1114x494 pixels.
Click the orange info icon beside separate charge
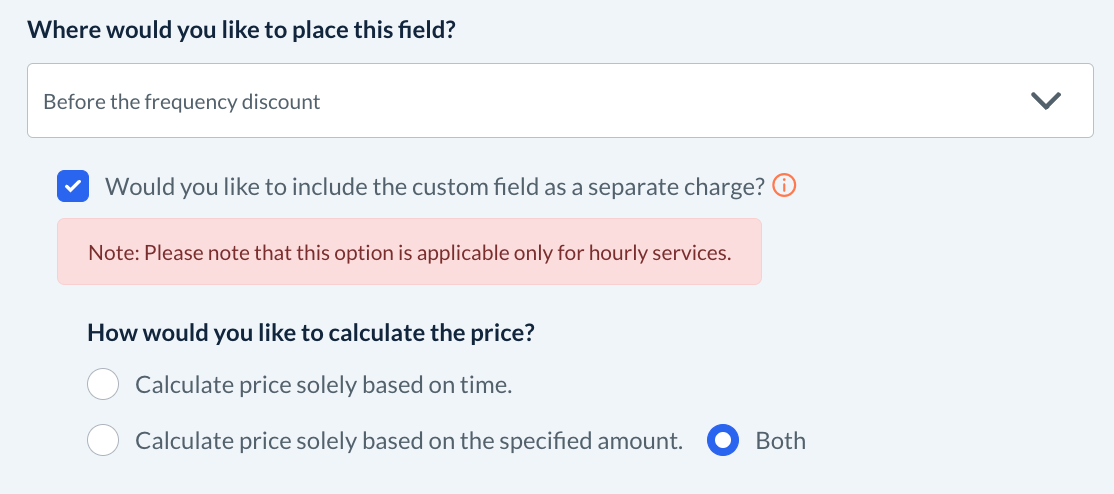pyautogui.click(x=786, y=186)
